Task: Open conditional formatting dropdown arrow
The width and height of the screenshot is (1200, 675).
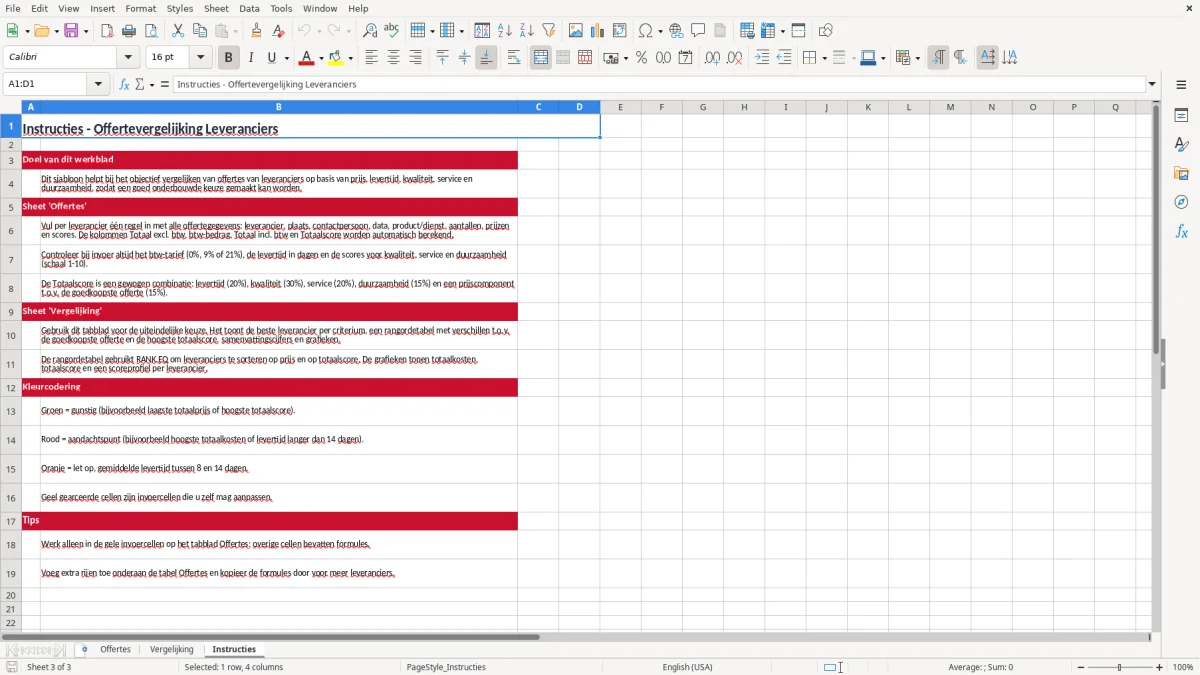Action: (x=917, y=58)
